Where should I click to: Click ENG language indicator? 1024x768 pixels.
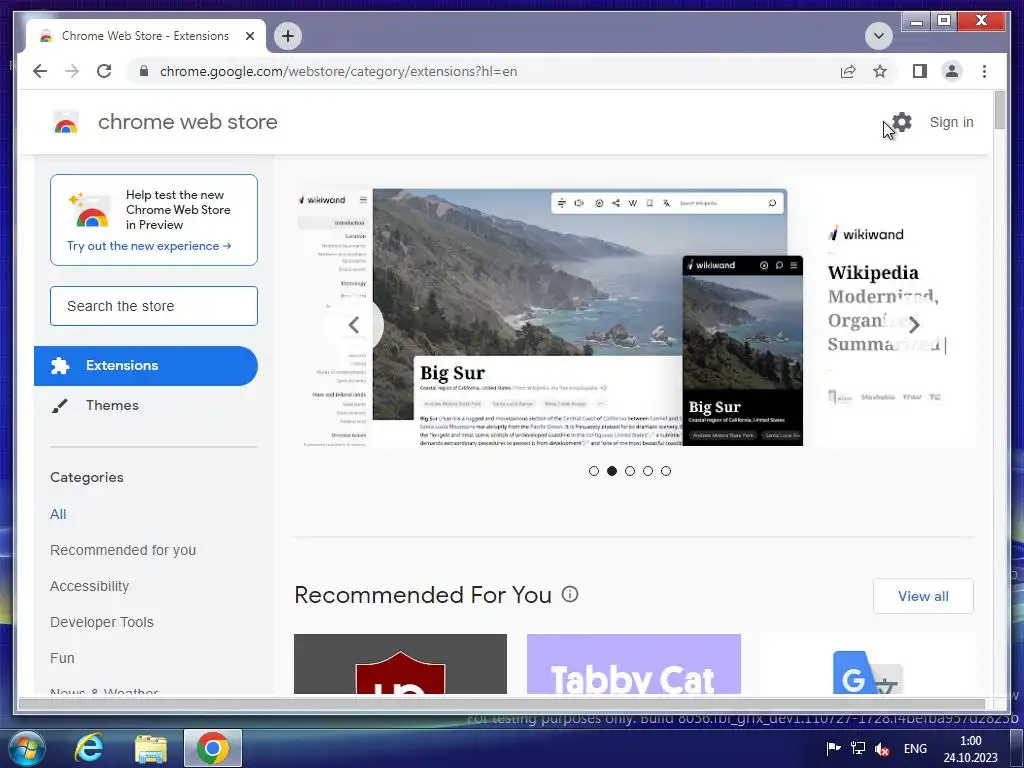[915, 748]
